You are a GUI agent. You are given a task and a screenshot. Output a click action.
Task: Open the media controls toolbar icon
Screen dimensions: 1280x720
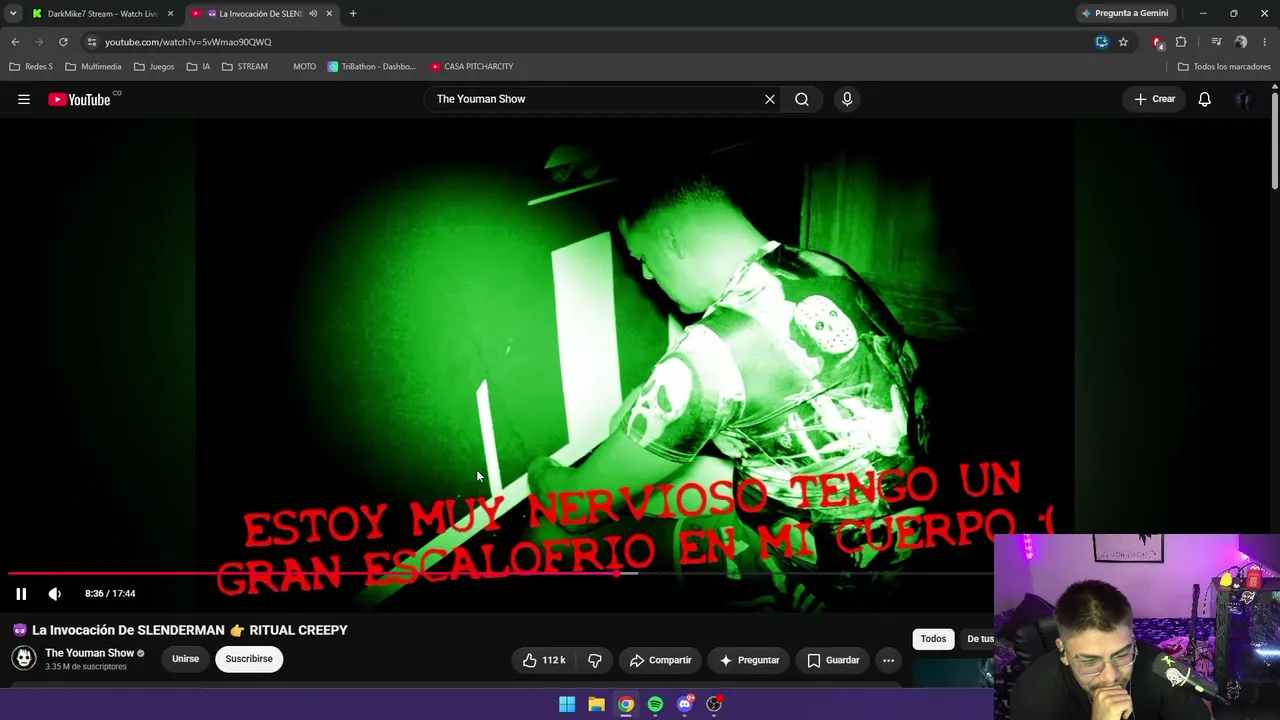(x=1216, y=42)
